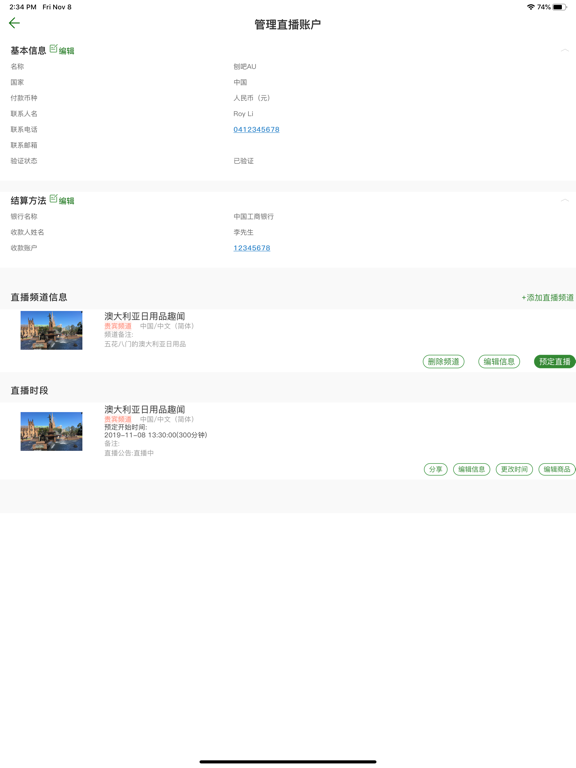Screen dimensions: 576x768
Task: Open account number 12345678 link
Action: tap(252, 248)
